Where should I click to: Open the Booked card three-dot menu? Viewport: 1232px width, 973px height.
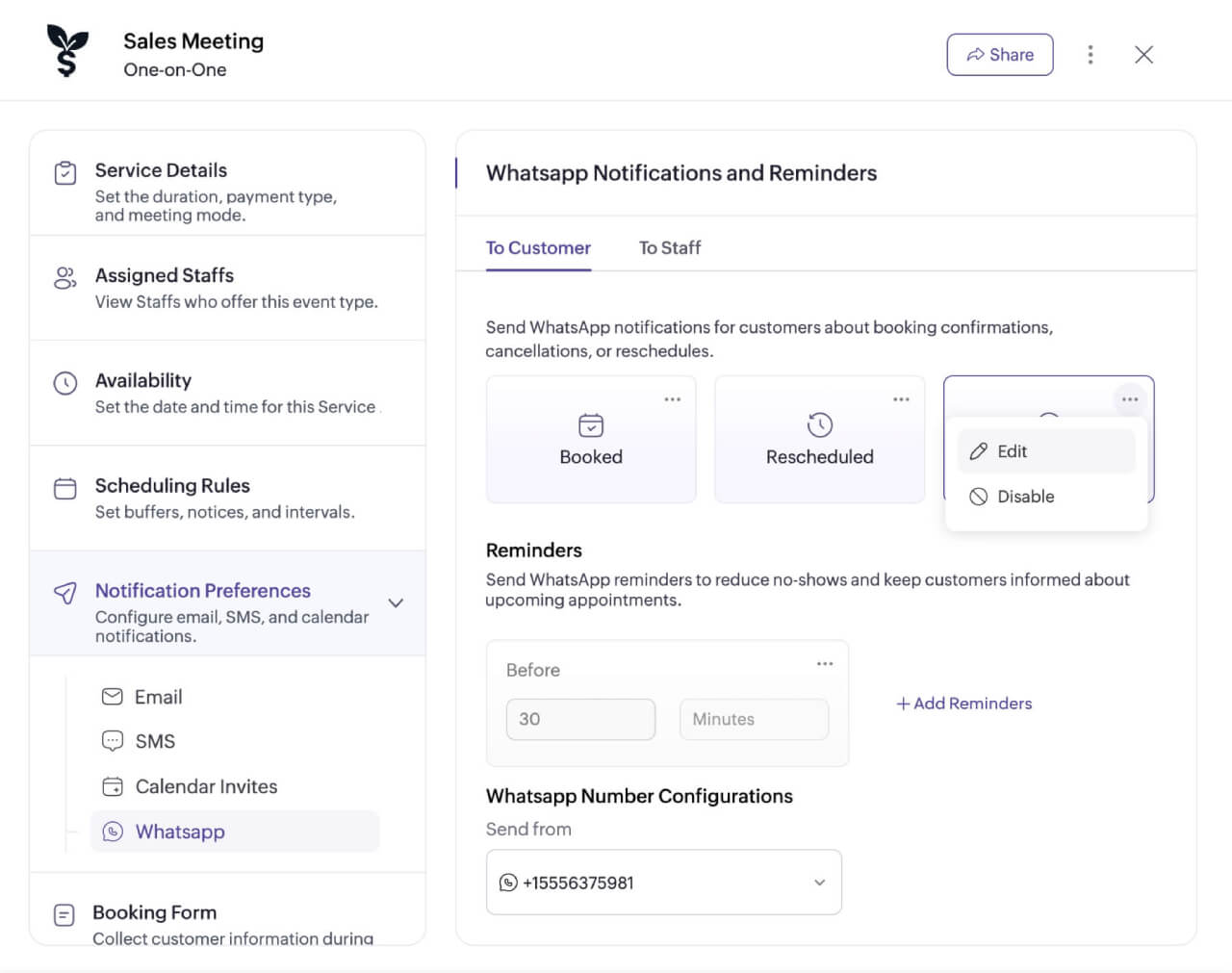[x=673, y=399]
